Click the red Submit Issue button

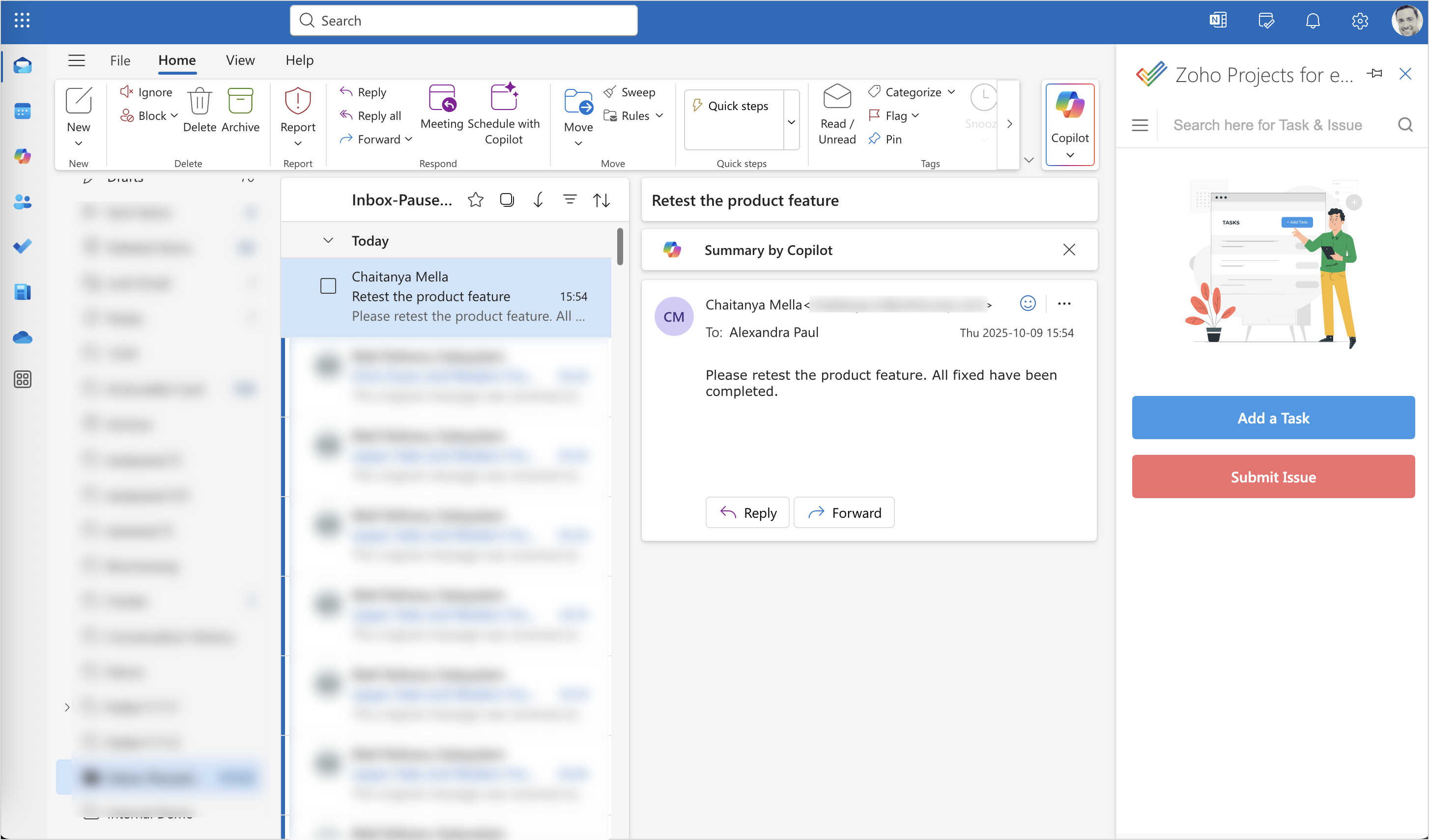[1273, 476]
